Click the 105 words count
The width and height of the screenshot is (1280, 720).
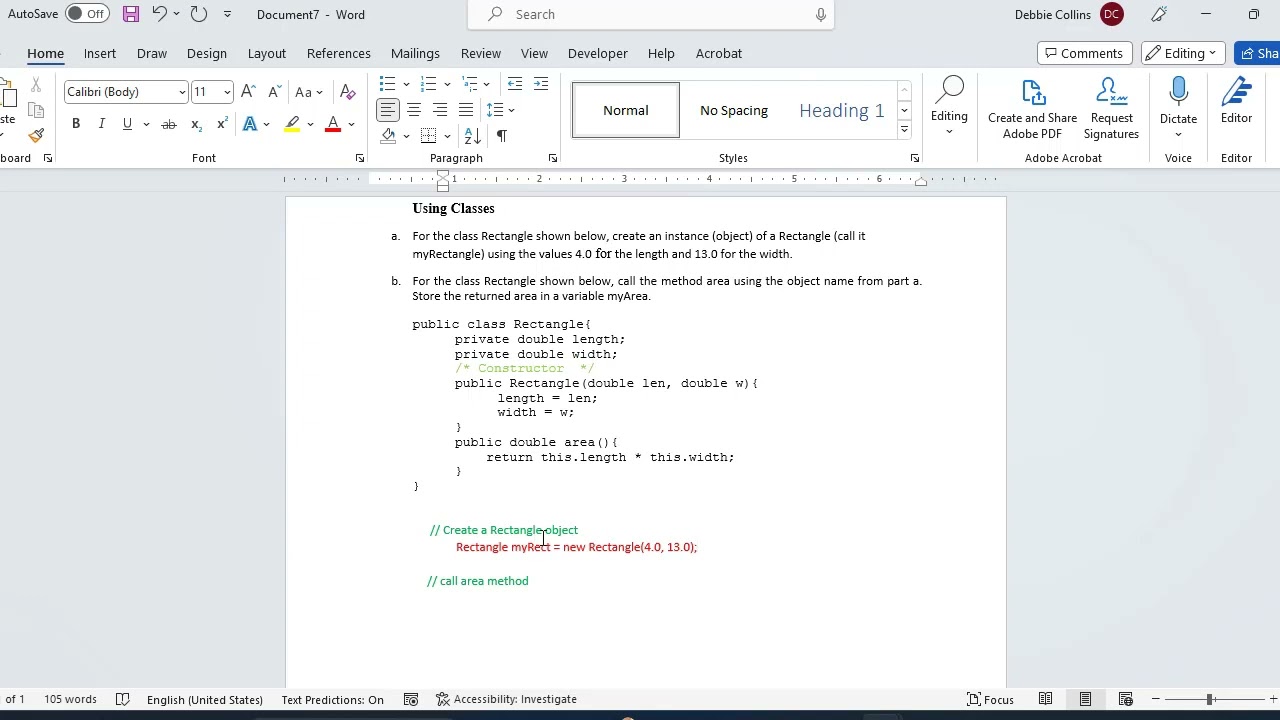click(x=70, y=699)
